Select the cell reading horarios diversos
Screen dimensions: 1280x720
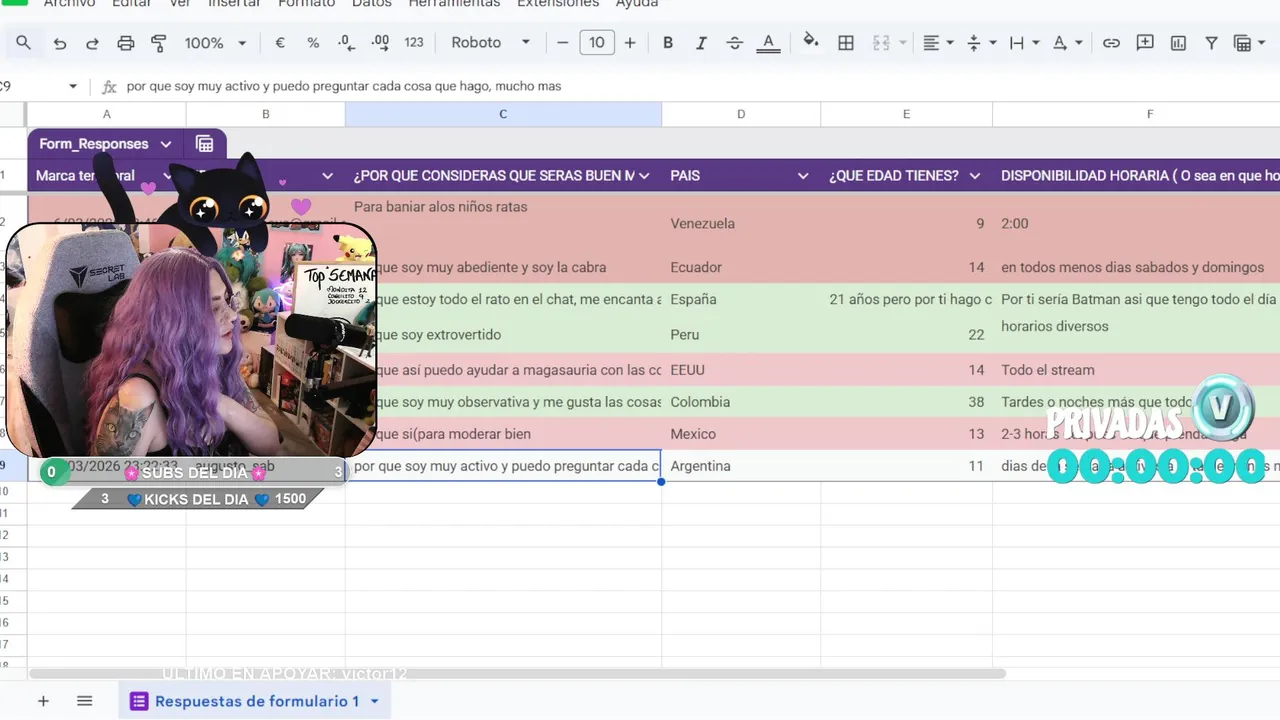(1136, 334)
